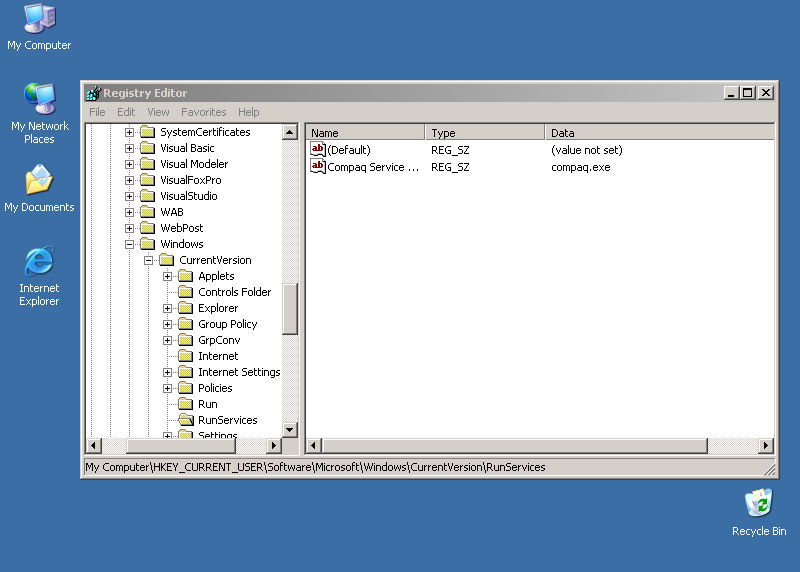The image size is (800, 572).
Task: Expand the WebPost key
Action: point(129,229)
